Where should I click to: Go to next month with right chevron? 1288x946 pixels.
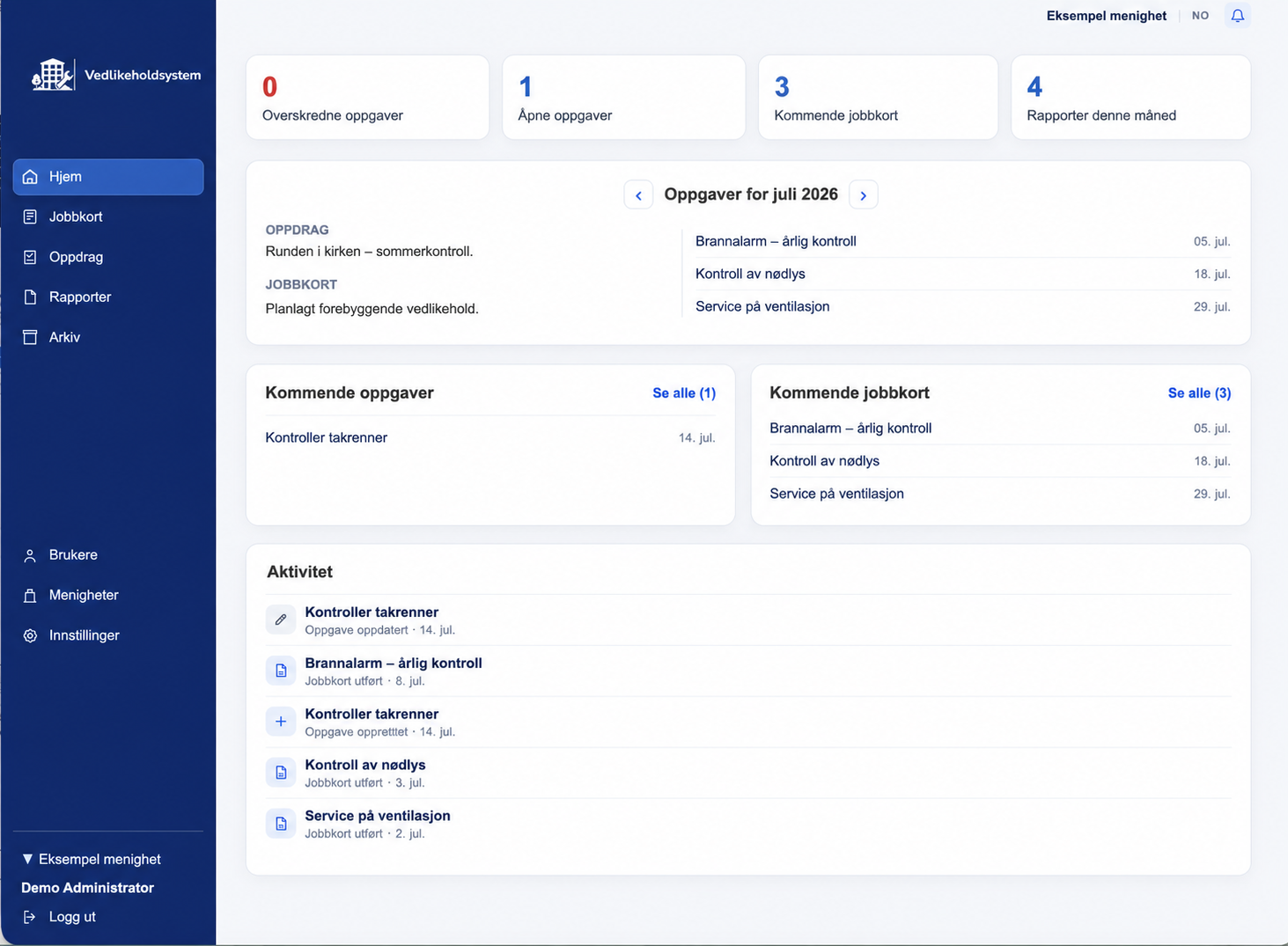864,195
